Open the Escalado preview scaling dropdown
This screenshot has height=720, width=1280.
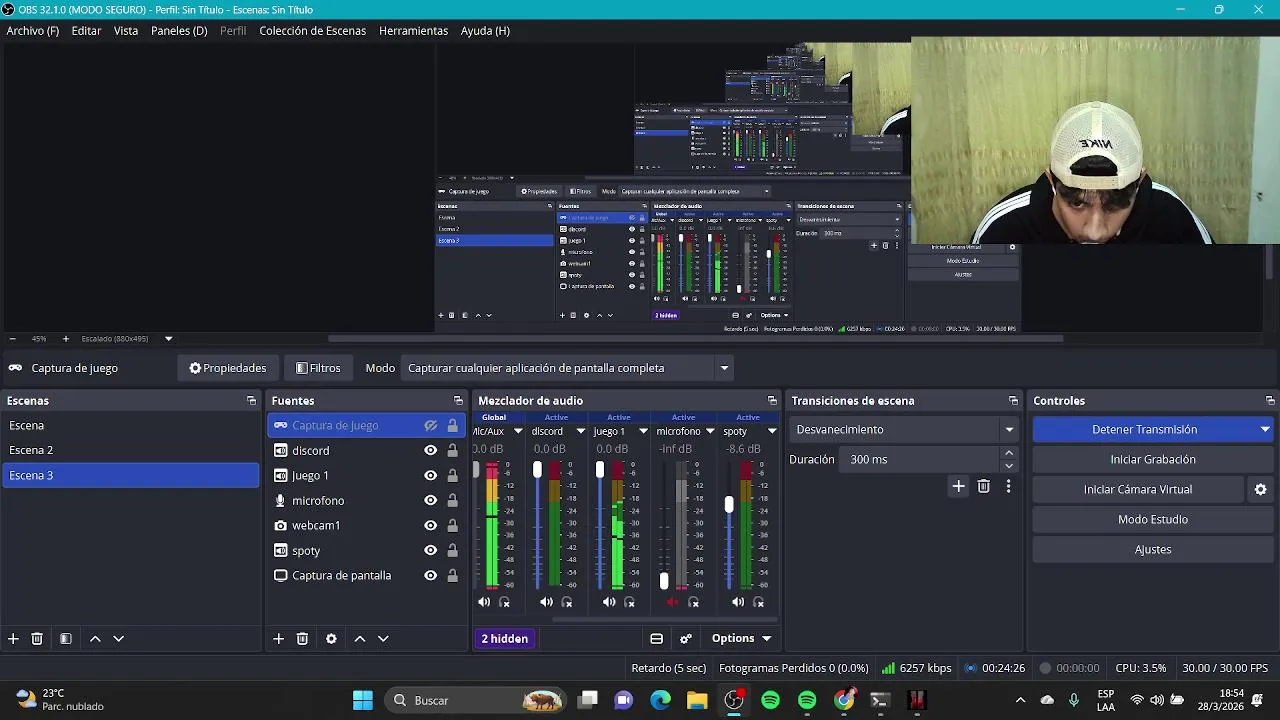pos(168,339)
